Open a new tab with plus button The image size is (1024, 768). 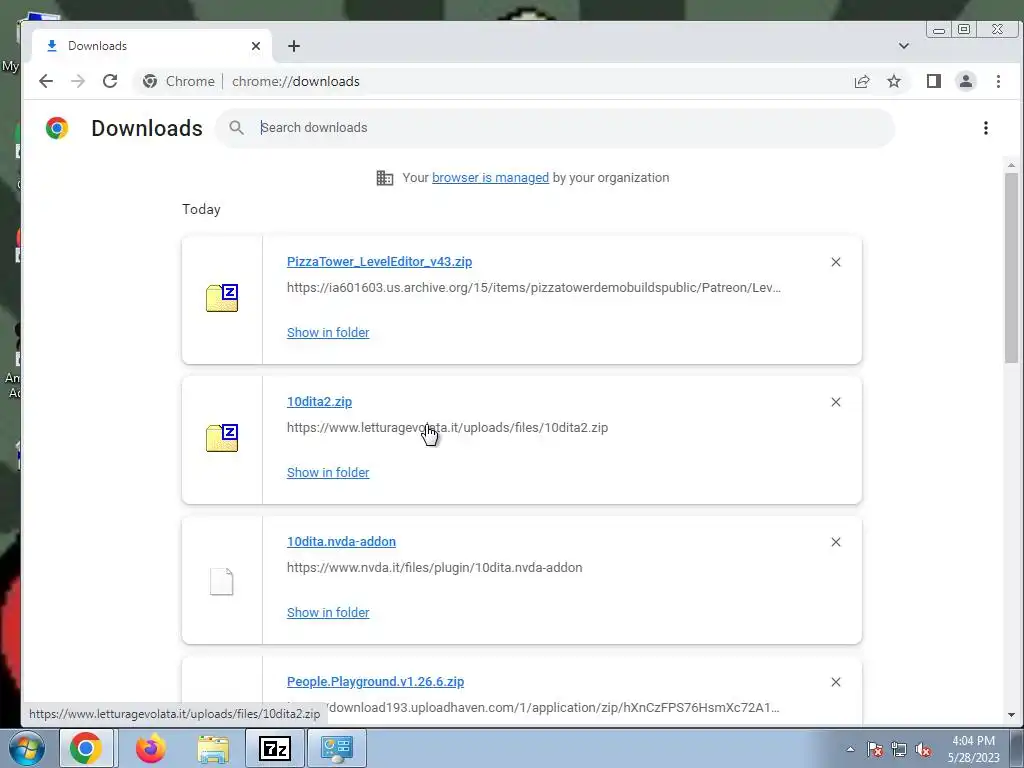(x=294, y=46)
